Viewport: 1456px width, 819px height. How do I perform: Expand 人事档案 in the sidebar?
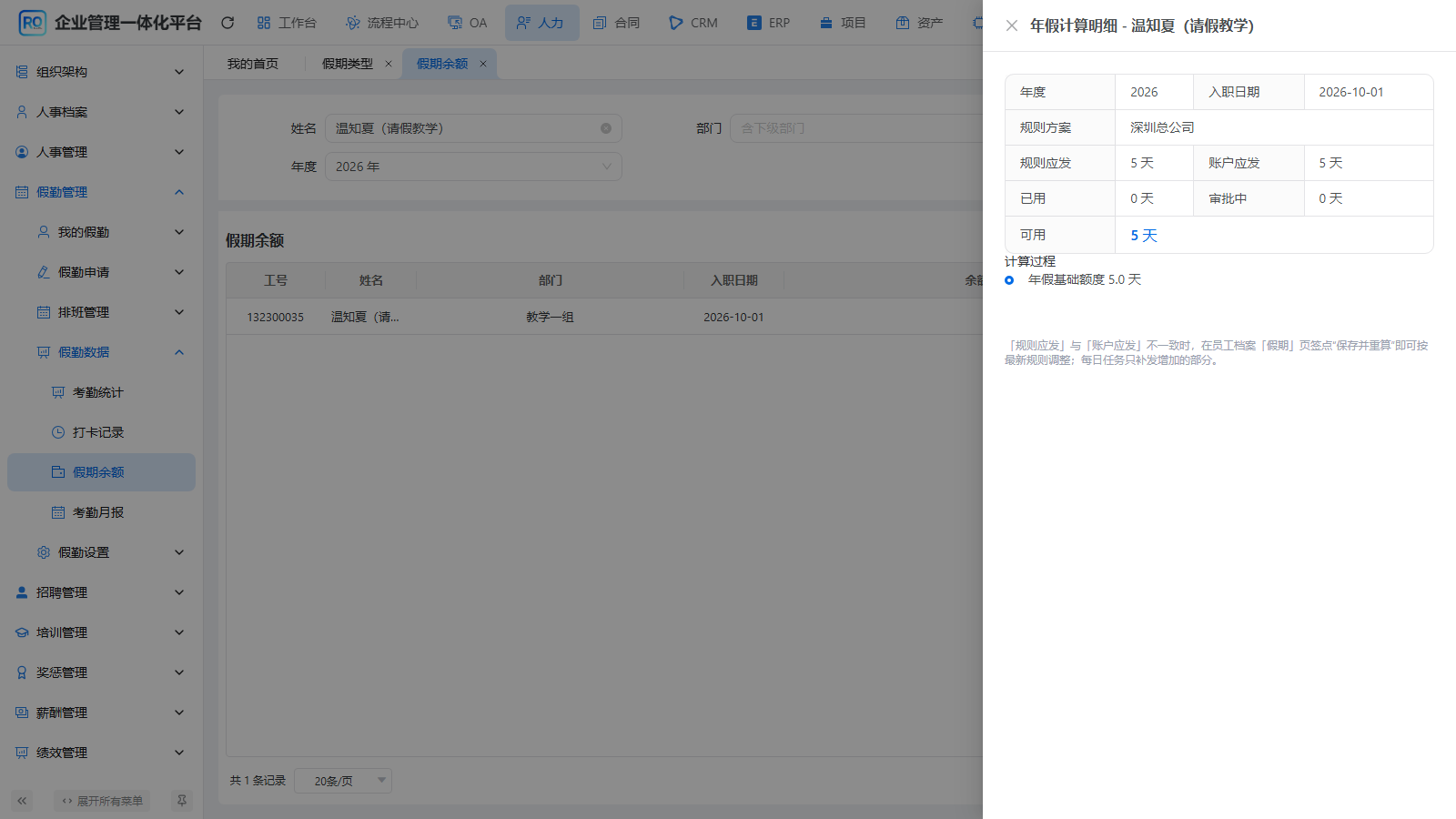(101, 112)
